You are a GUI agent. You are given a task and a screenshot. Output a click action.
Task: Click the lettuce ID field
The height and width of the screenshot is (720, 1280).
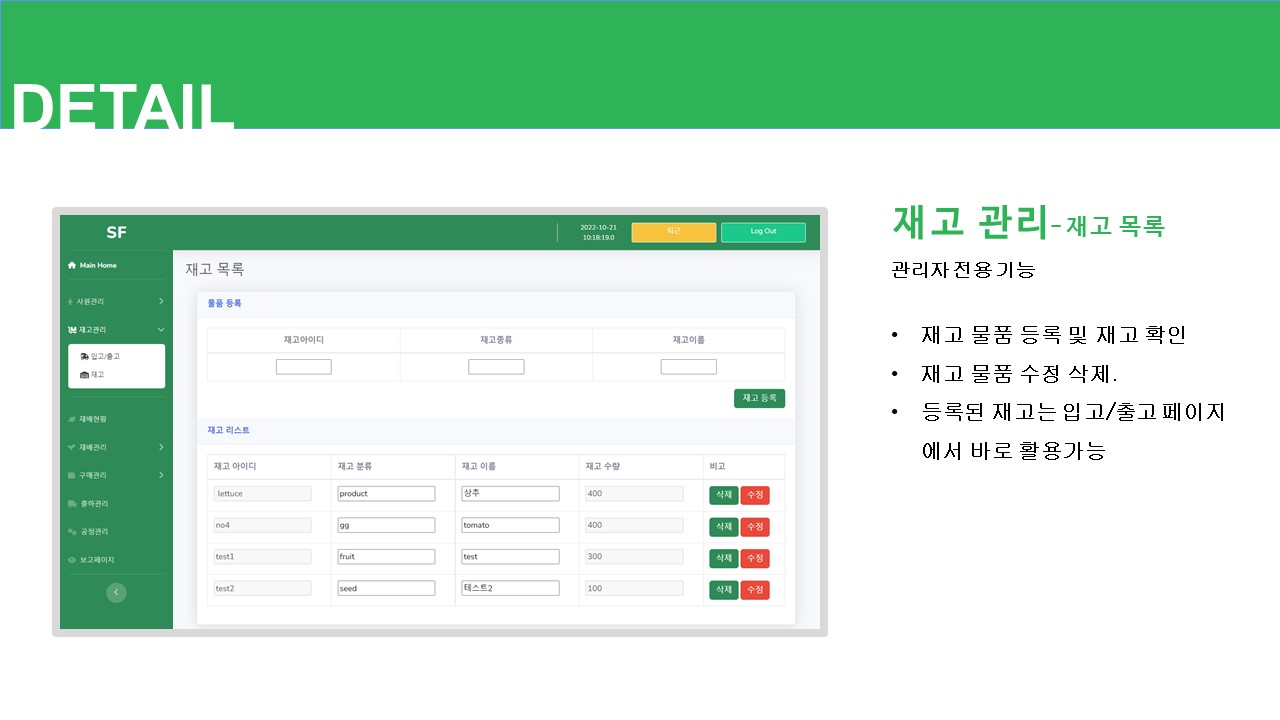point(262,494)
